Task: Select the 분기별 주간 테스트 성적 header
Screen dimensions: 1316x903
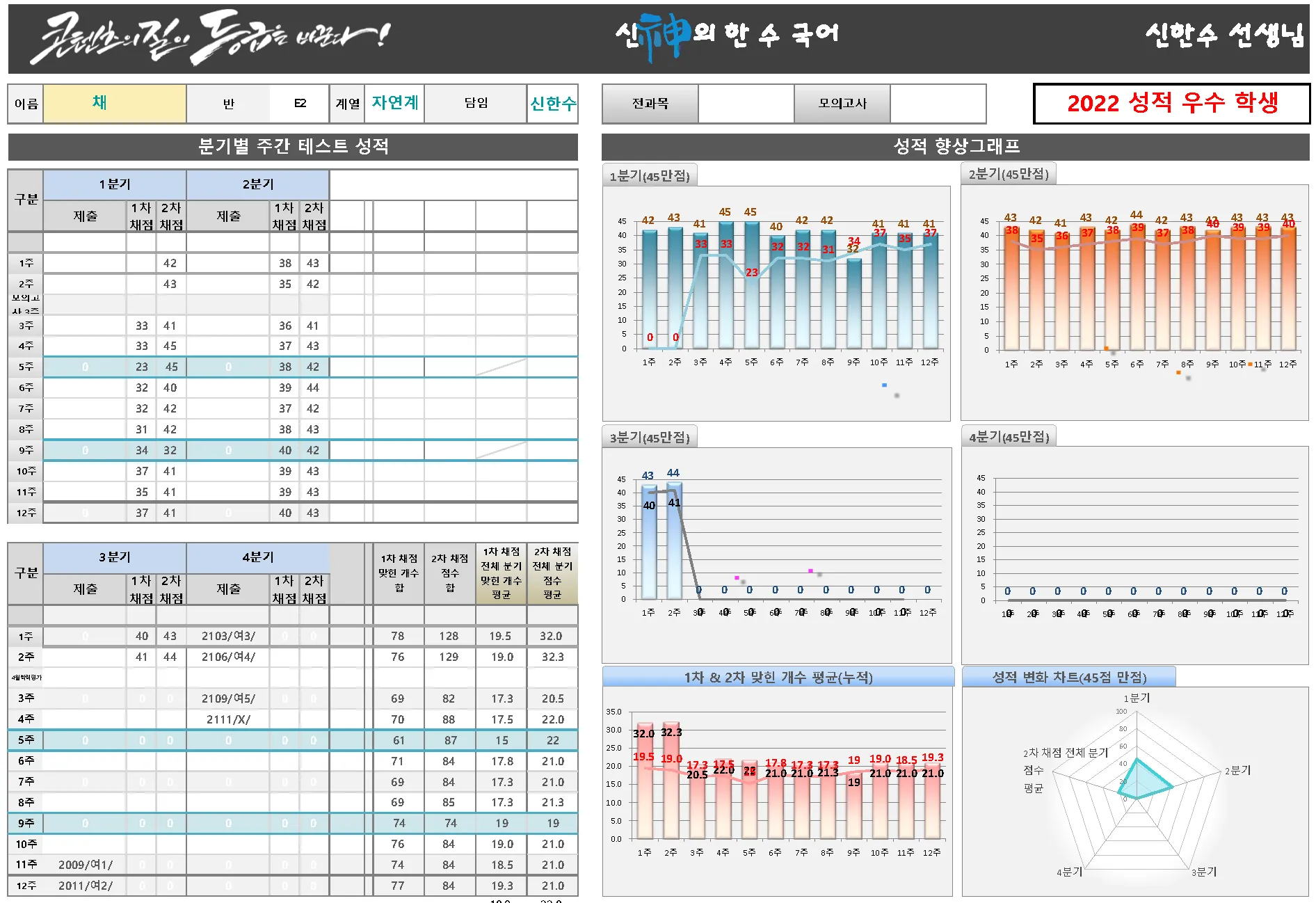Action: [x=292, y=147]
